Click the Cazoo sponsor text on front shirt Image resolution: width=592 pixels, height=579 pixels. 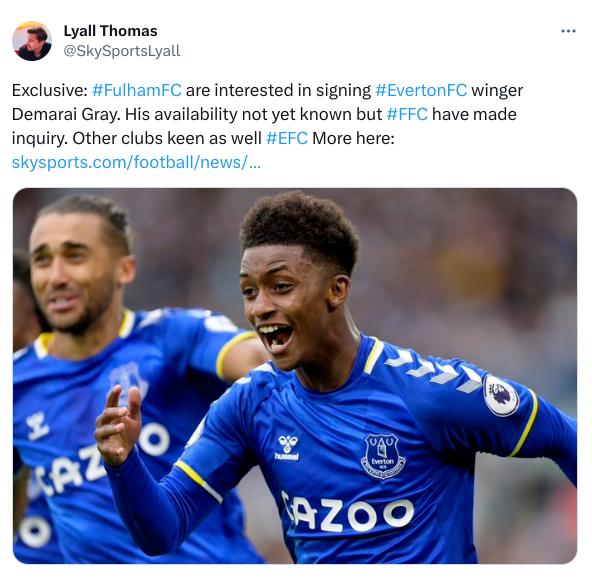348,512
